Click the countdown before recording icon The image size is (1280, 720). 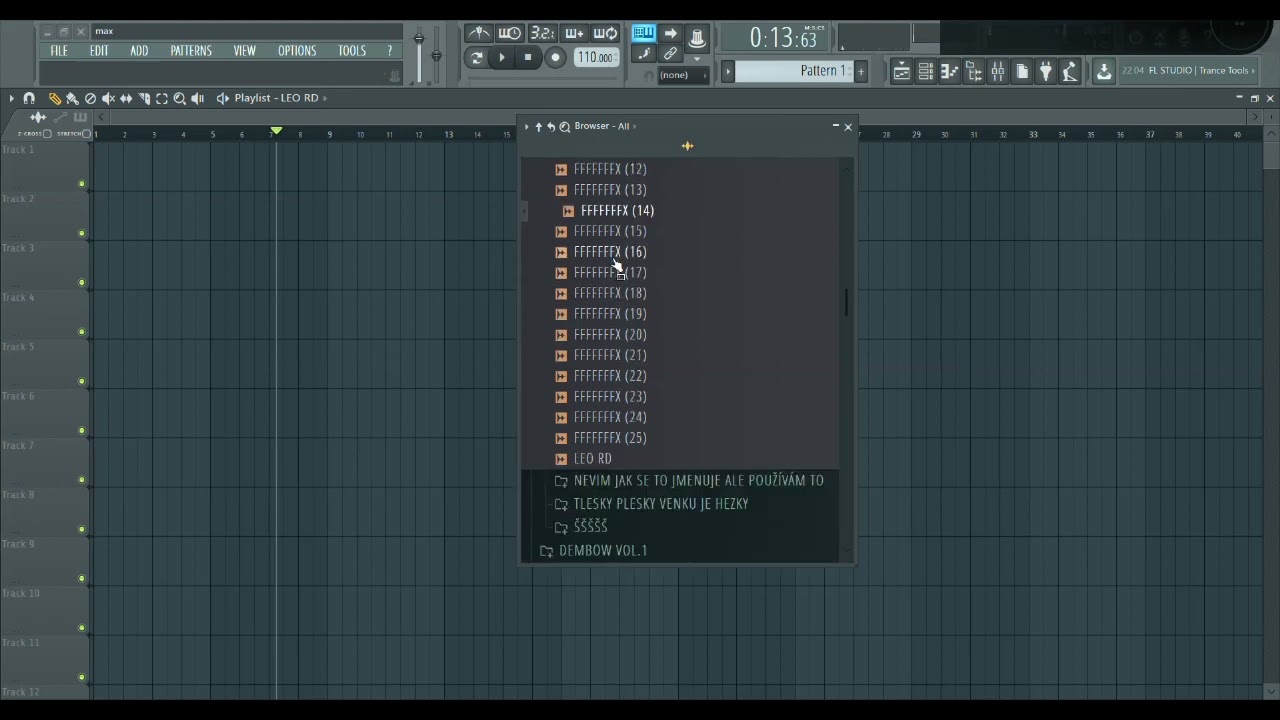tap(542, 34)
